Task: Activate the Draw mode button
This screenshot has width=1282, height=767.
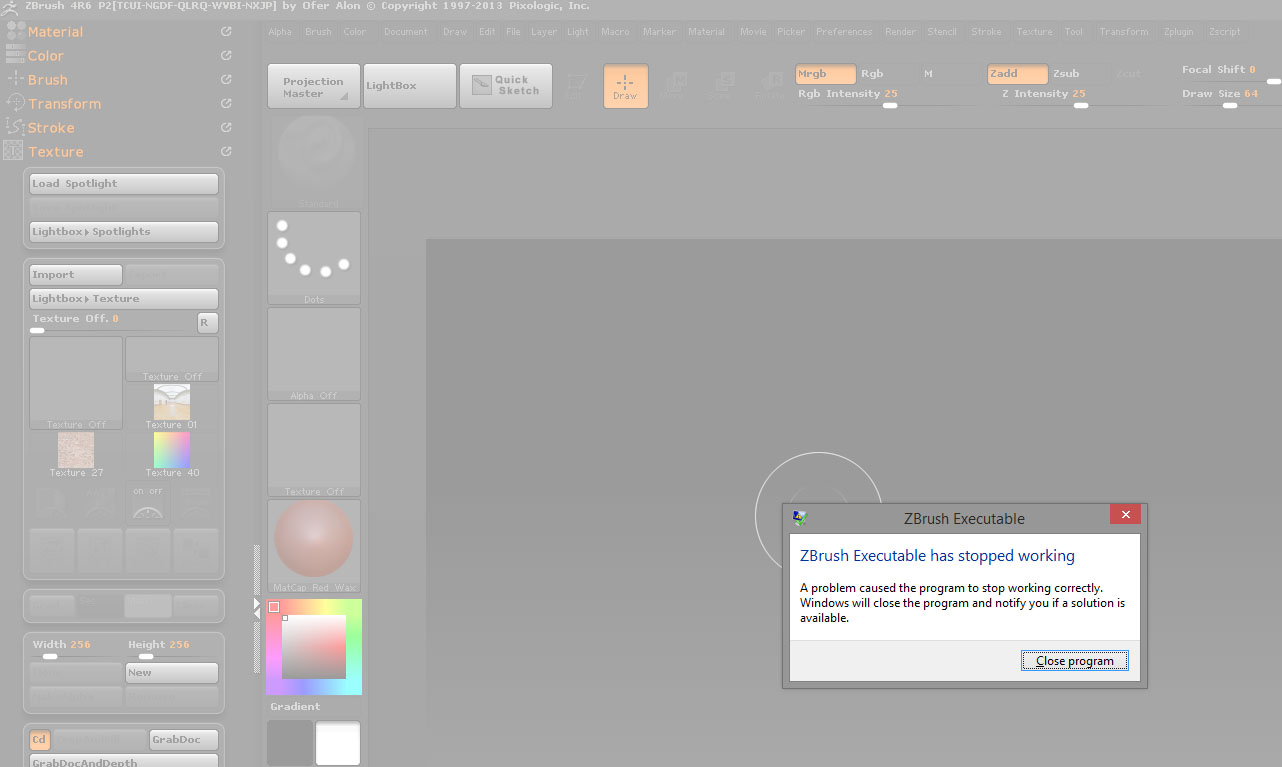Action: coord(625,86)
